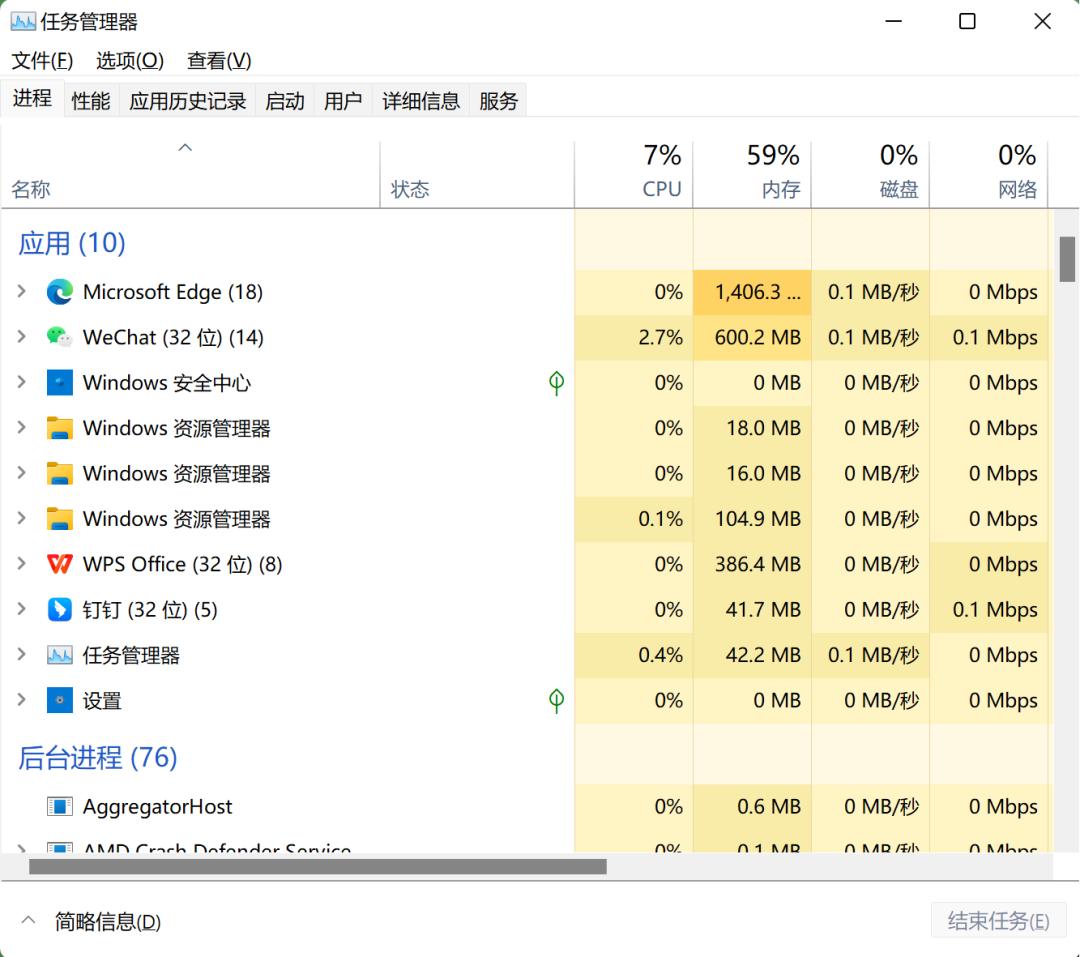The width and height of the screenshot is (1080, 957).
Task: Click the WPS Office icon
Action: pos(59,564)
